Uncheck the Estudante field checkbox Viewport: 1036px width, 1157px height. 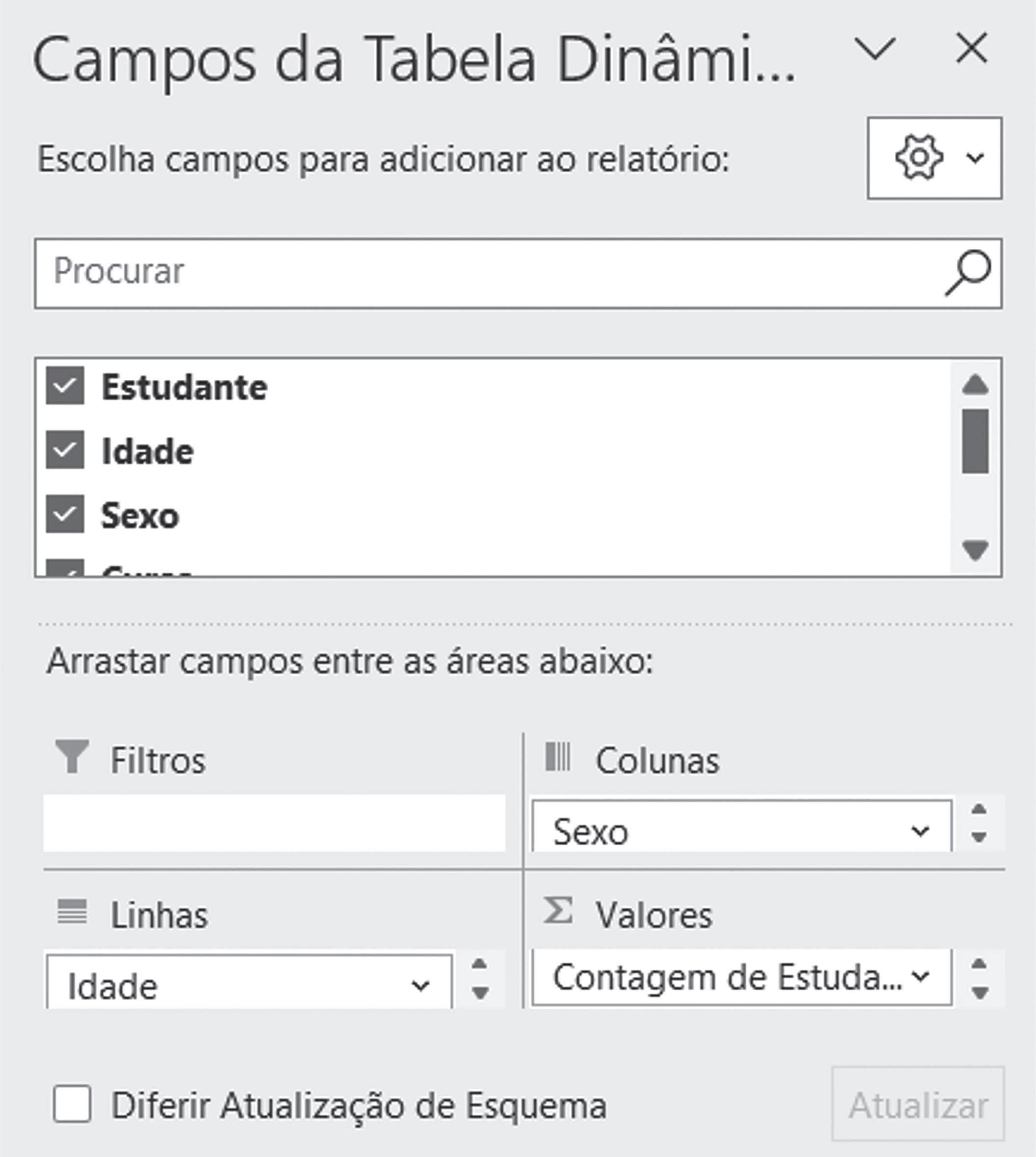[65, 386]
